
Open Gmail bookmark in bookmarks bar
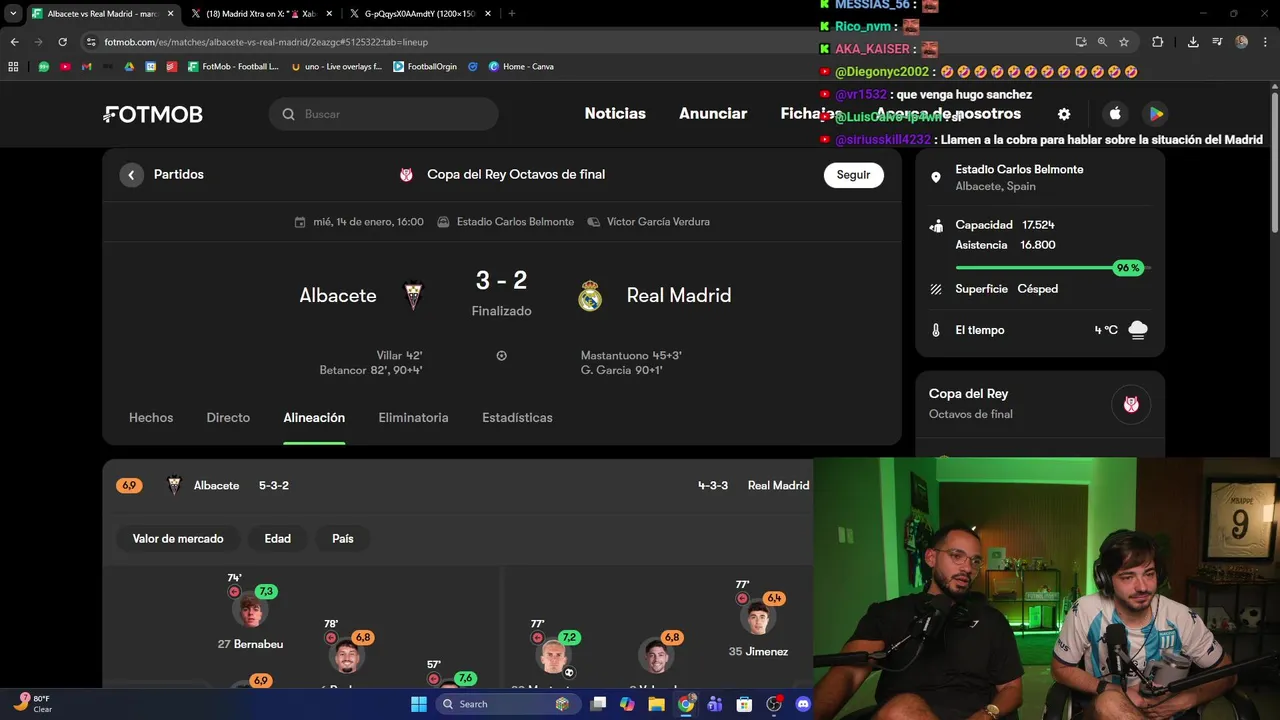pyautogui.click(x=87, y=67)
